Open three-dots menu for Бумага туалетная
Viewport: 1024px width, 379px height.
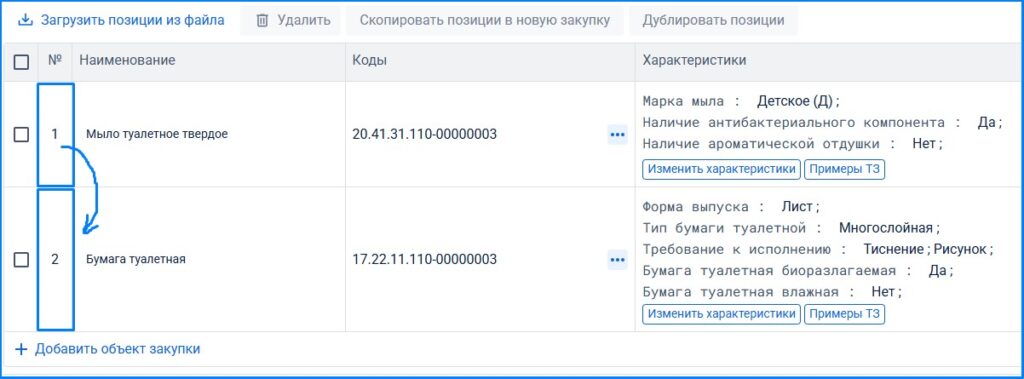617,260
